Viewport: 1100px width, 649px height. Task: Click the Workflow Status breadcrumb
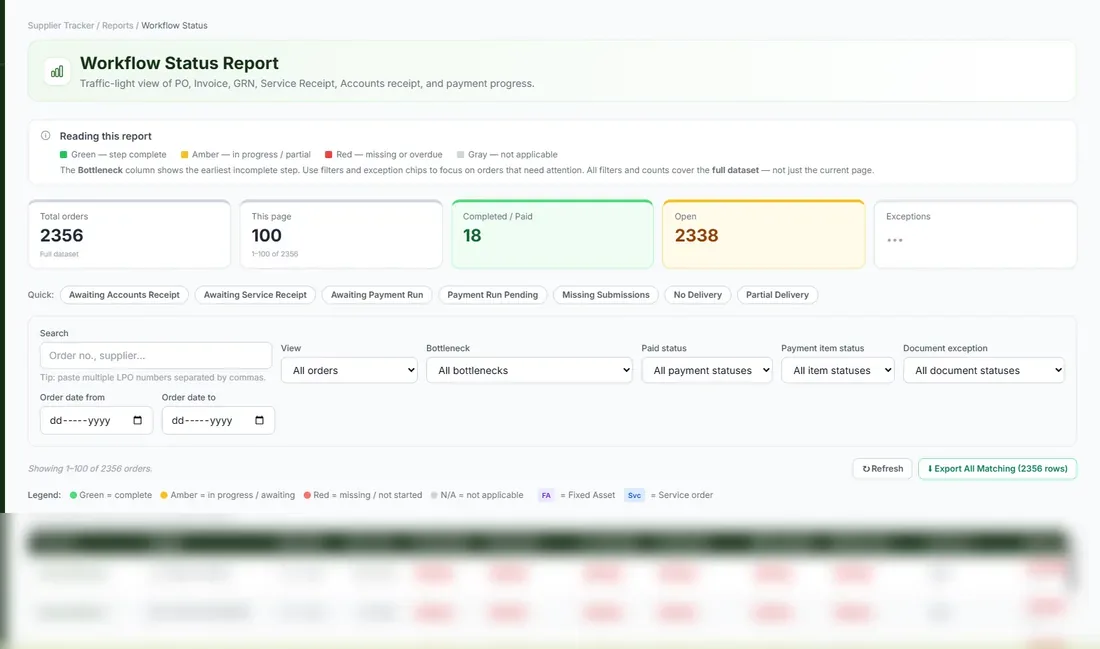[175, 25]
